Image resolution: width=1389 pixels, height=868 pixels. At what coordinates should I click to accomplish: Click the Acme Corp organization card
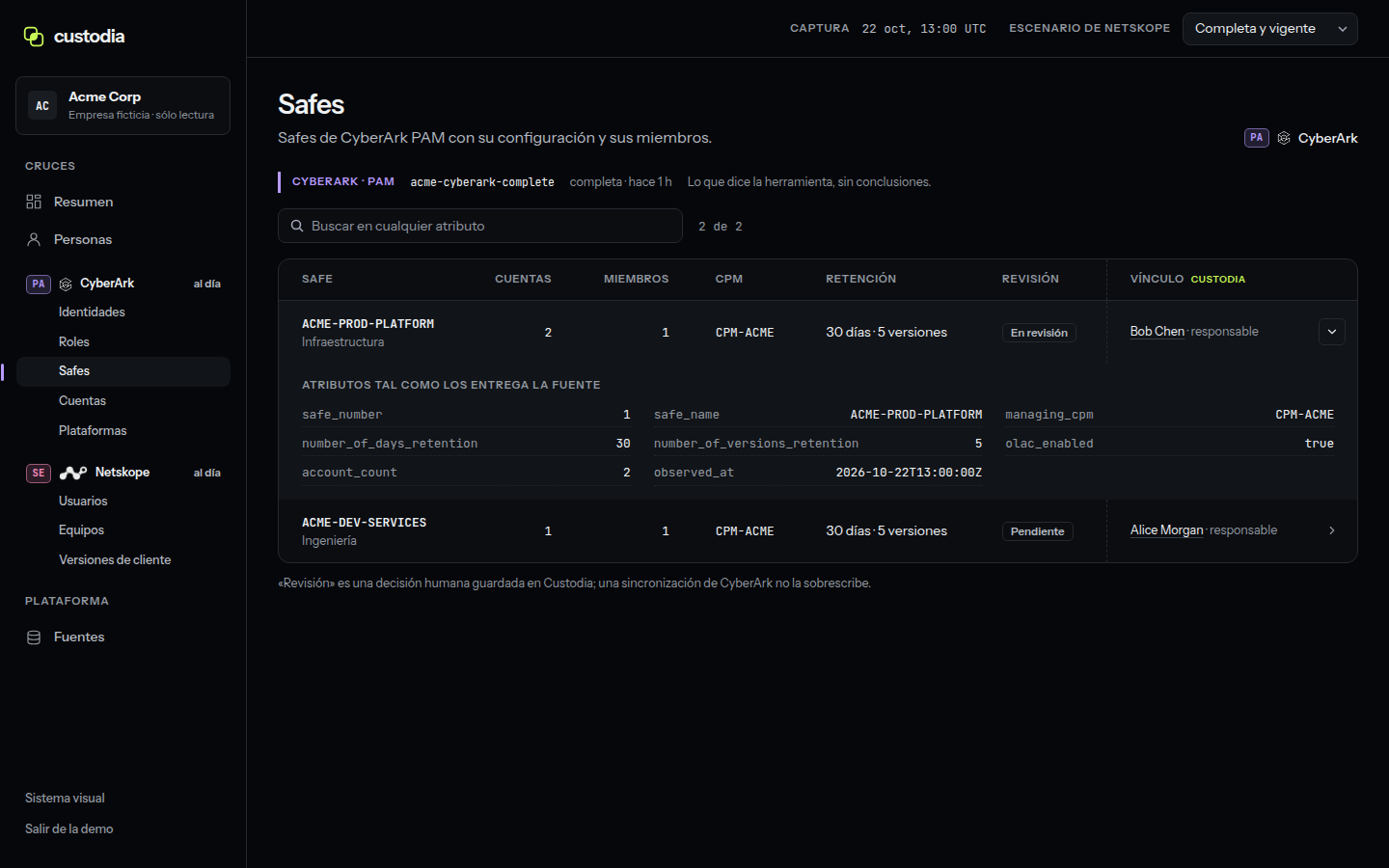tap(123, 106)
